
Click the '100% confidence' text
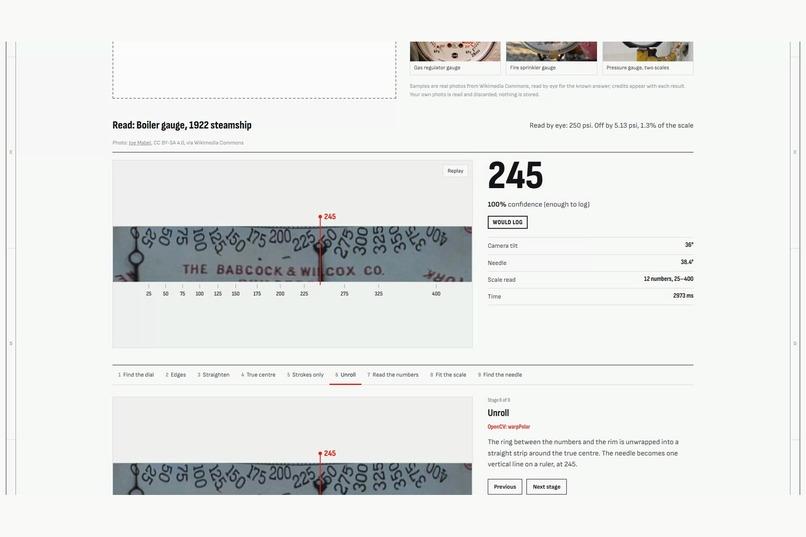[538, 205]
